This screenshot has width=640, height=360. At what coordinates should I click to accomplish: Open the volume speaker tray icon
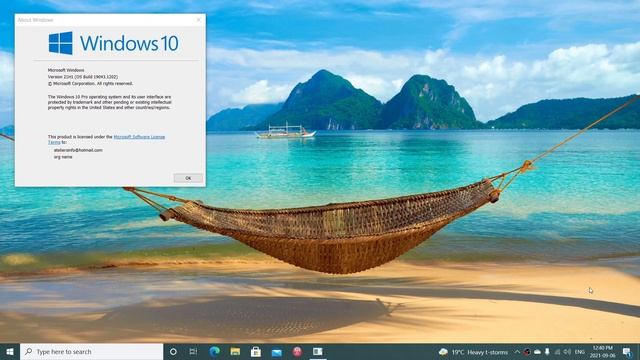pyautogui.click(x=567, y=352)
